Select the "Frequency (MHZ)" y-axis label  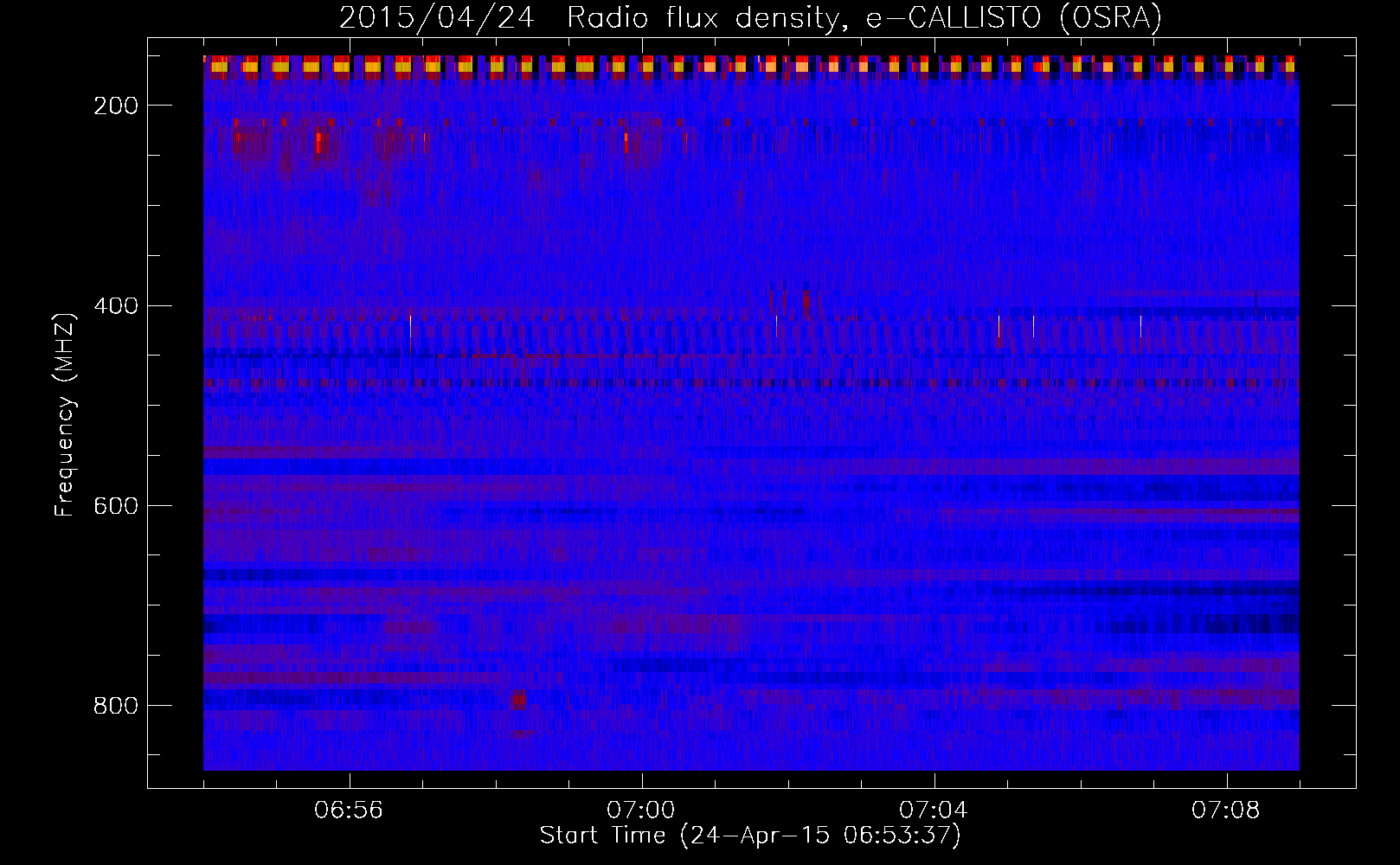(x=65, y=414)
